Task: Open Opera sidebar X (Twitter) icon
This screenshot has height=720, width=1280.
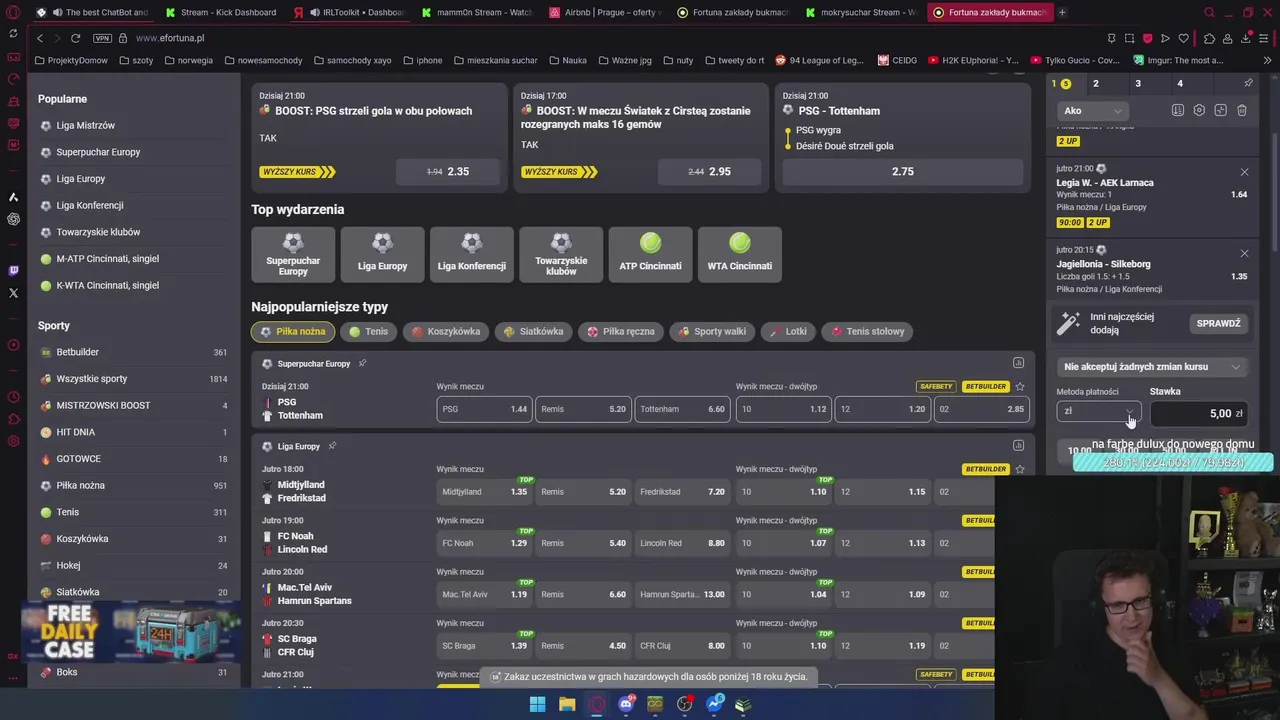Action: 13,293
